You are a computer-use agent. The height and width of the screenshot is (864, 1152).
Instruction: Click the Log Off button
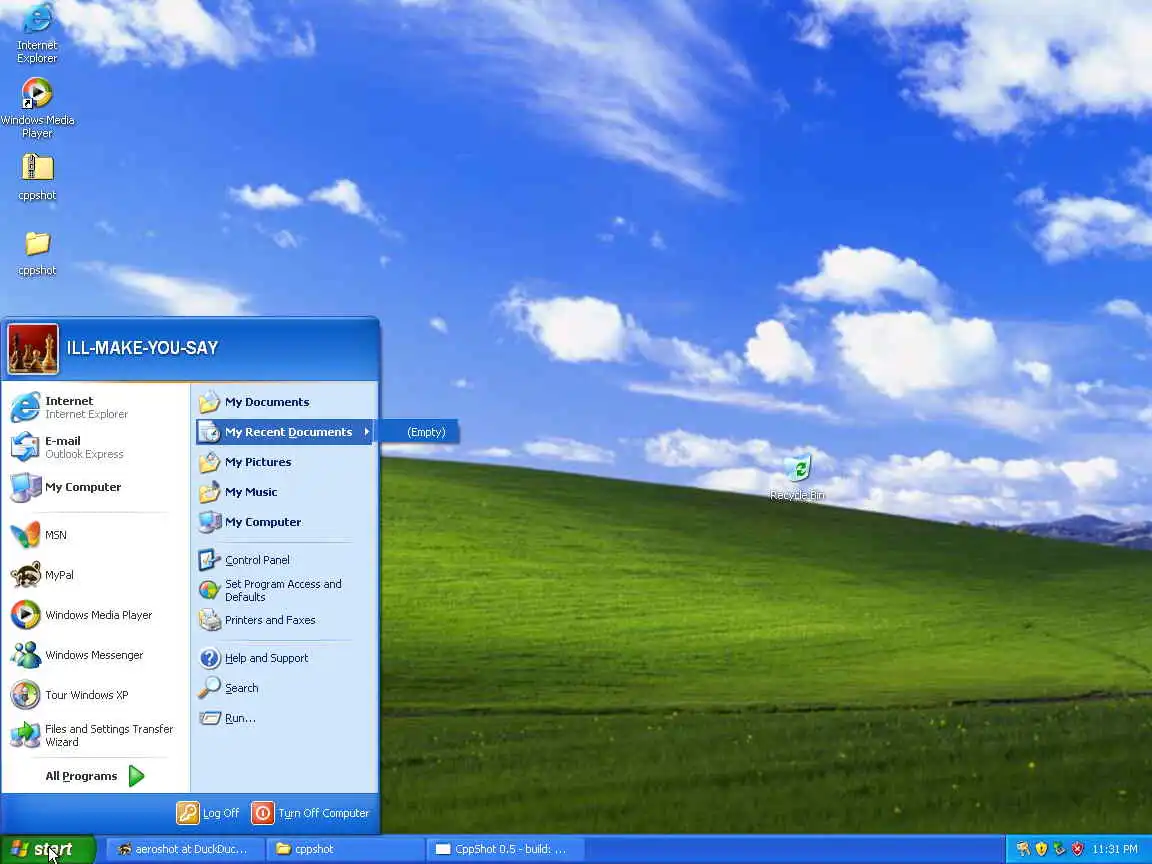[x=208, y=813]
